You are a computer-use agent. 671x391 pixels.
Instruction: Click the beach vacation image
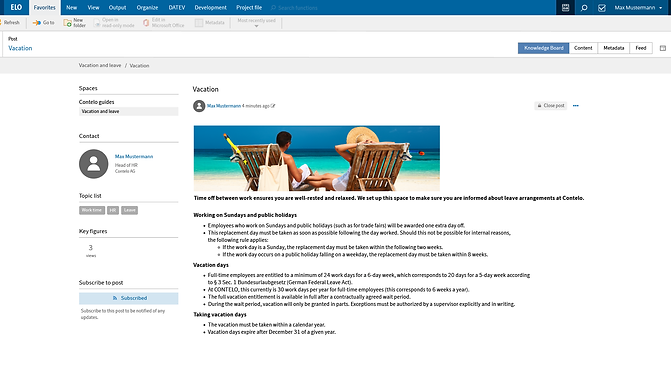coord(317,158)
